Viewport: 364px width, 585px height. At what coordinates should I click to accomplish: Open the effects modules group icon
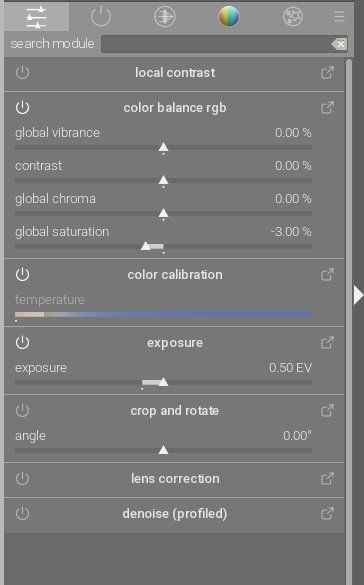pos(293,17)
